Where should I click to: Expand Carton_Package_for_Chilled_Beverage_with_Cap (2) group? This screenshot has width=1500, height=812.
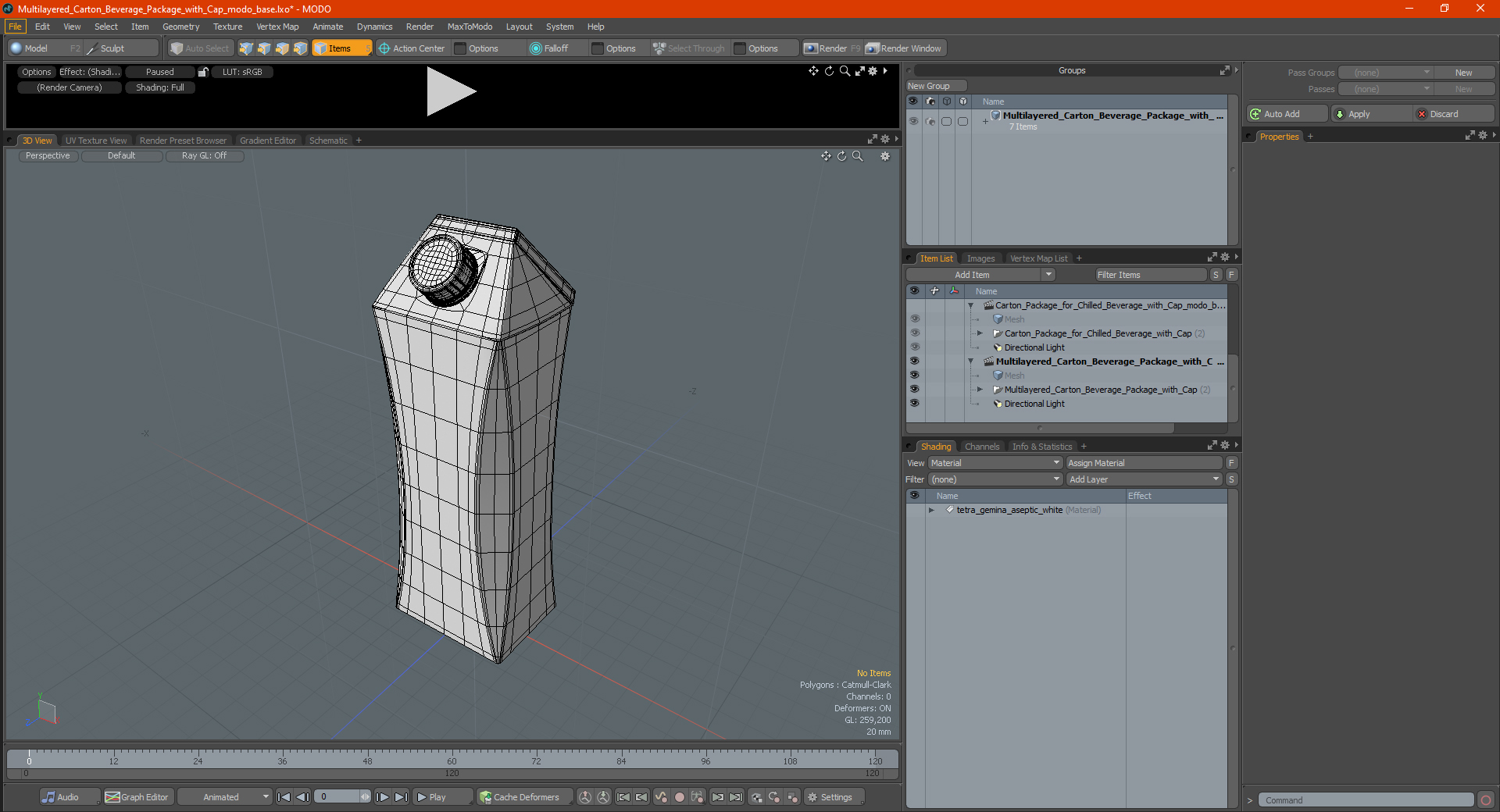(x=980, y=333)
